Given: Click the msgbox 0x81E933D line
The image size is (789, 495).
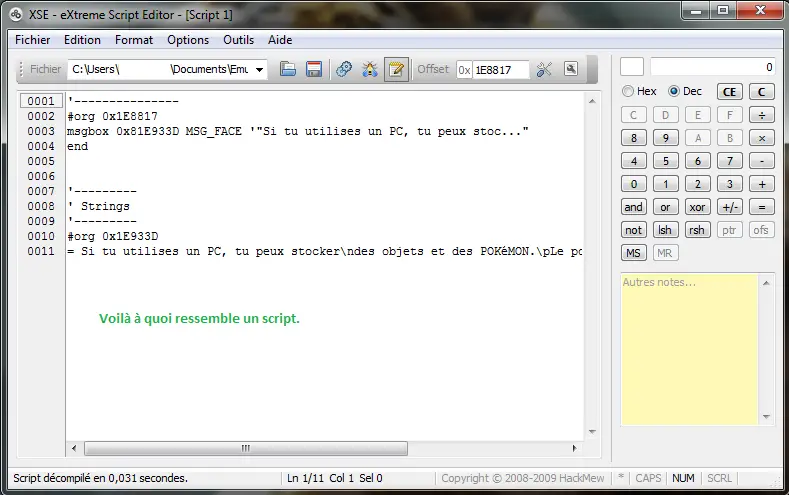Looking at the screenshot, I should 298,131.
